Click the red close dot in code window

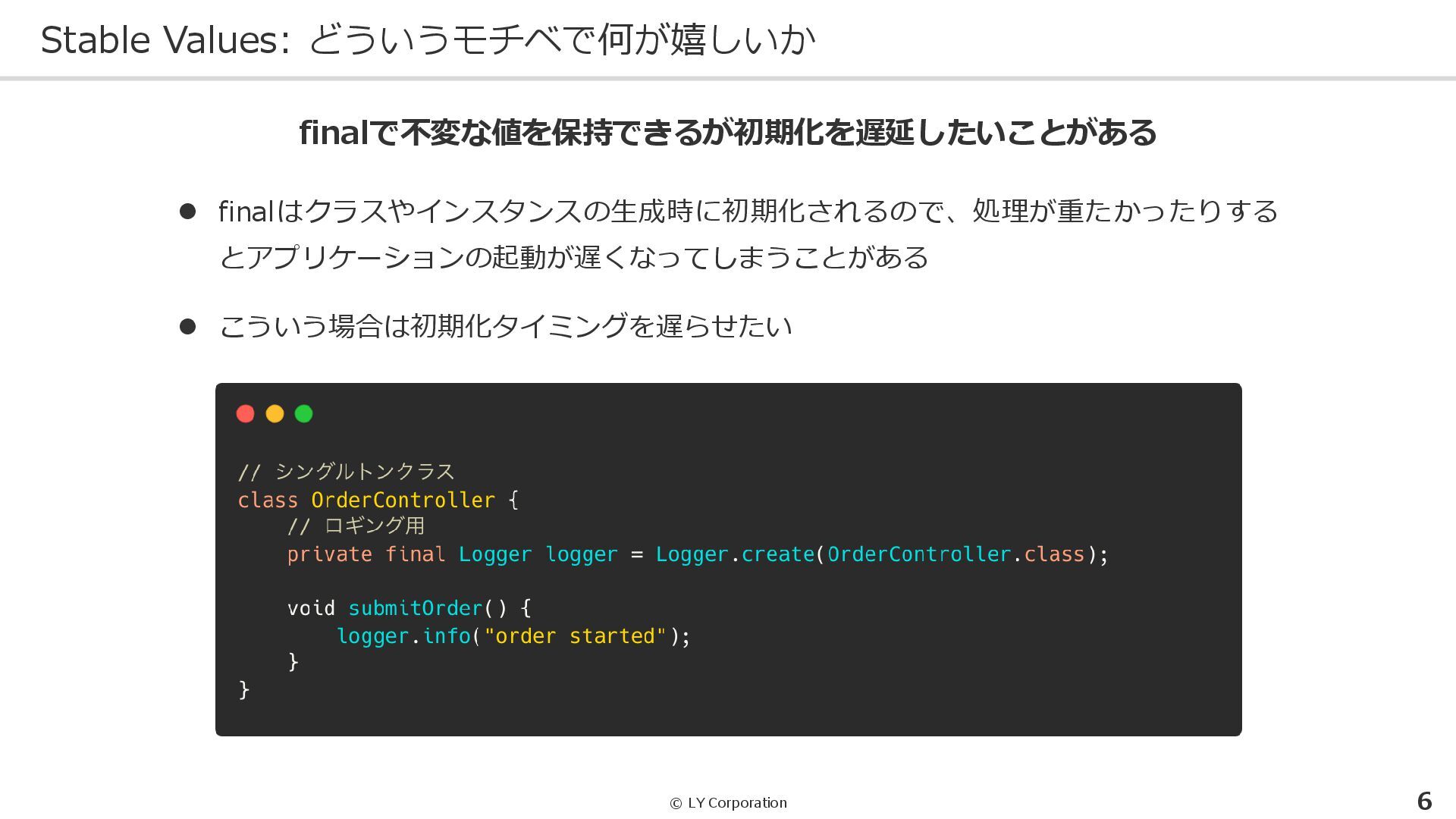245,413
